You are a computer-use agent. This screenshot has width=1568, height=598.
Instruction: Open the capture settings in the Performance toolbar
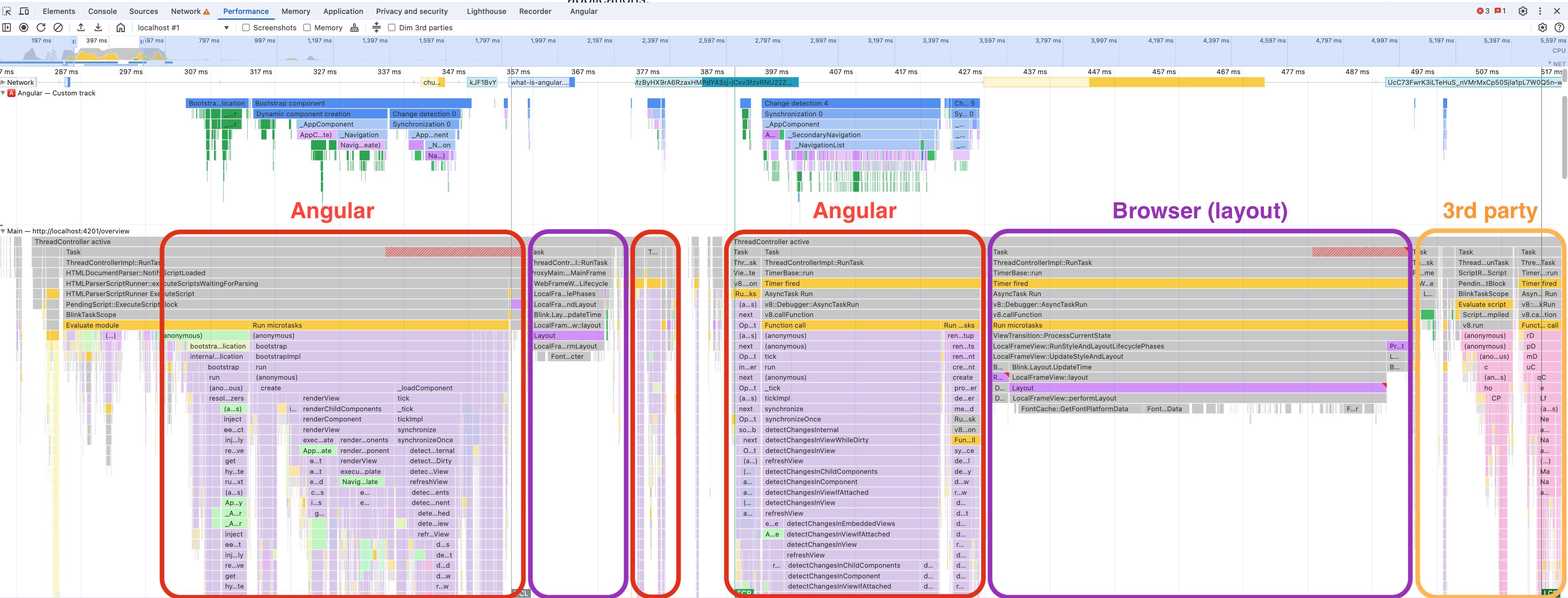(x=1543, y=27)
